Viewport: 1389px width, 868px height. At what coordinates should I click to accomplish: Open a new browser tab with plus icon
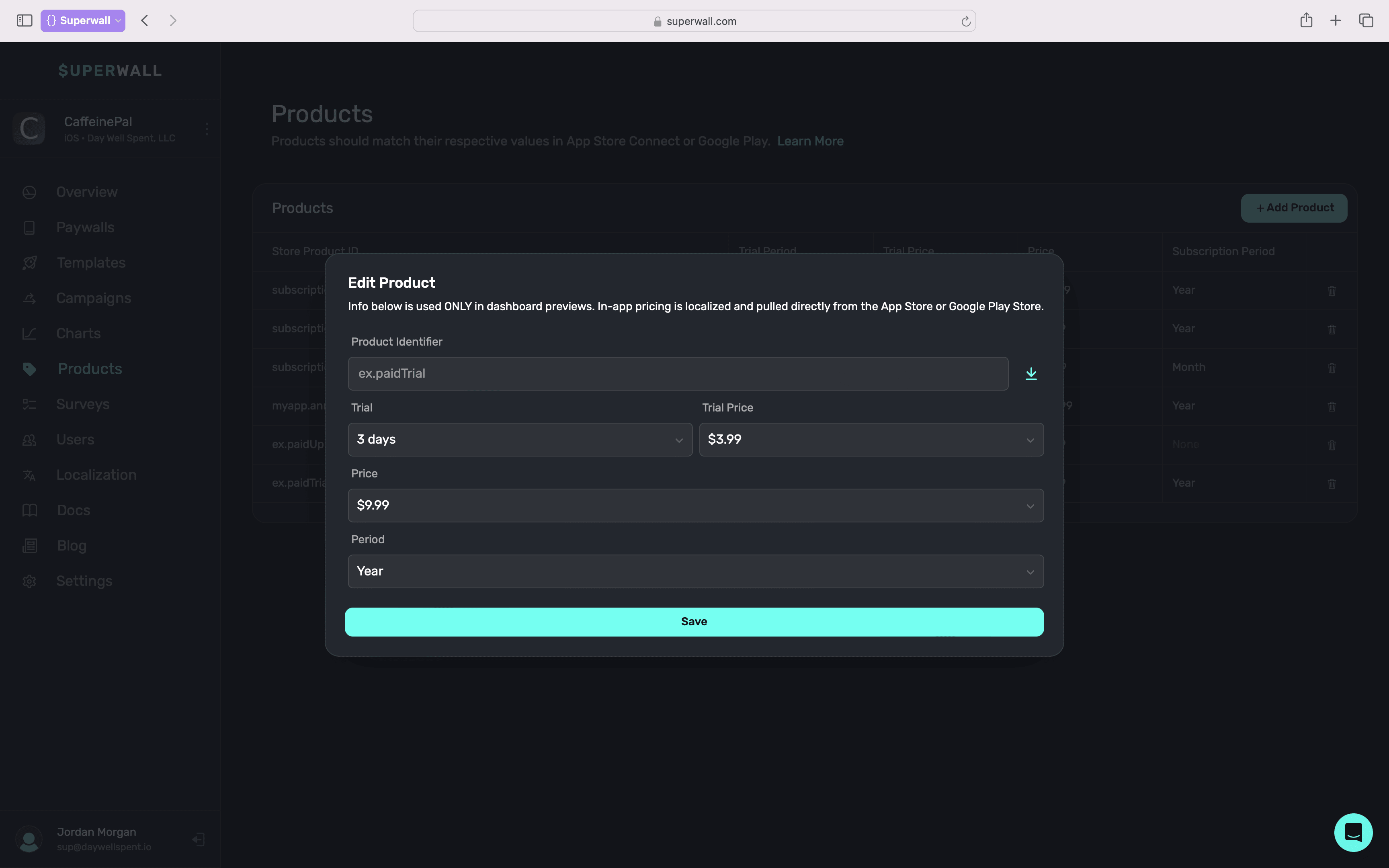[1336, 20]
